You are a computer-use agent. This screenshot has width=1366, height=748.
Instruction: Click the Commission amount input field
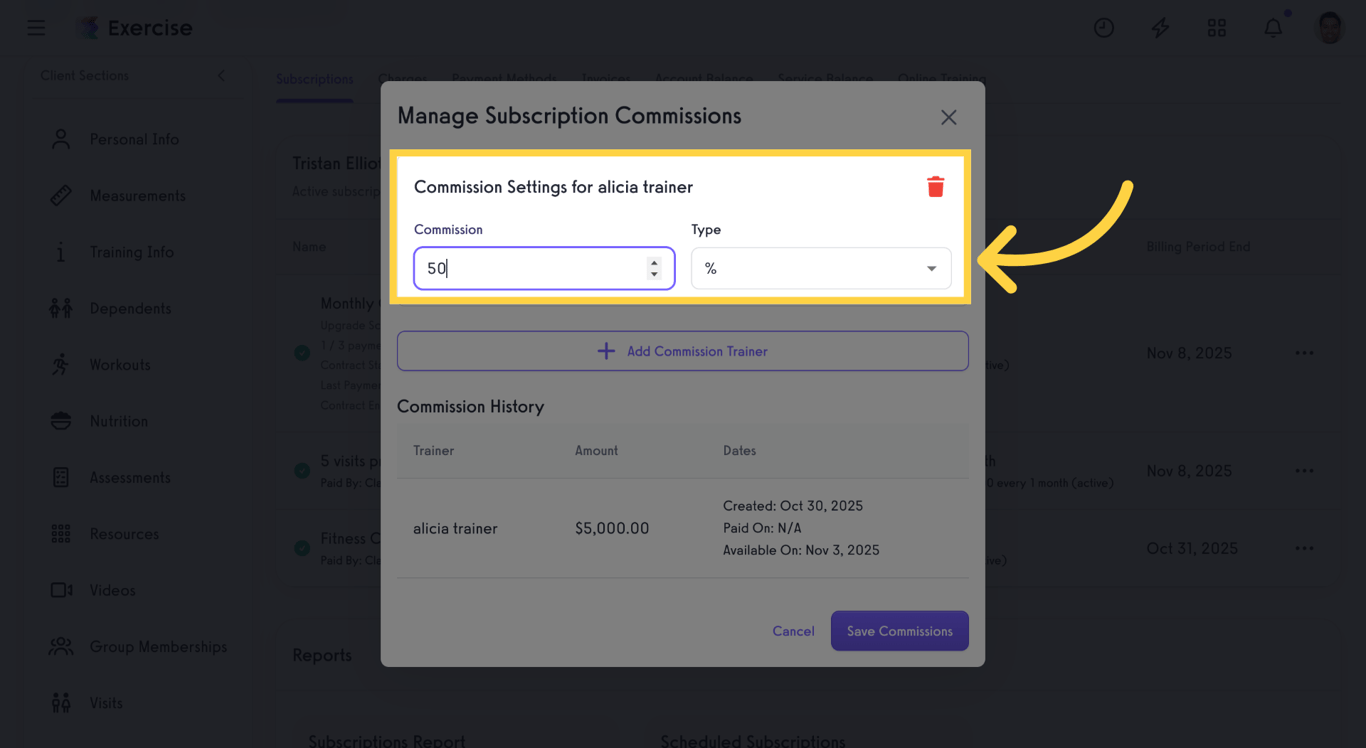tap(530, 268)
